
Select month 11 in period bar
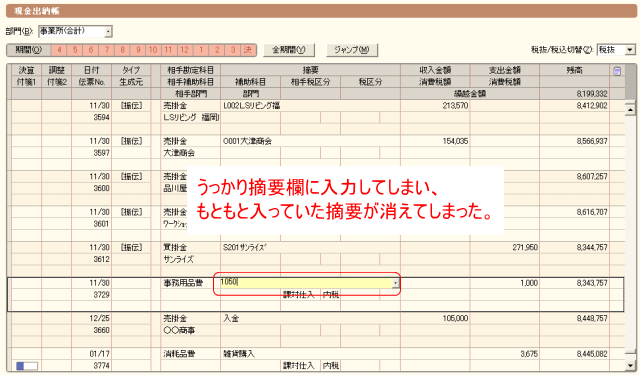pyautogui.click(x=168, y=50)
